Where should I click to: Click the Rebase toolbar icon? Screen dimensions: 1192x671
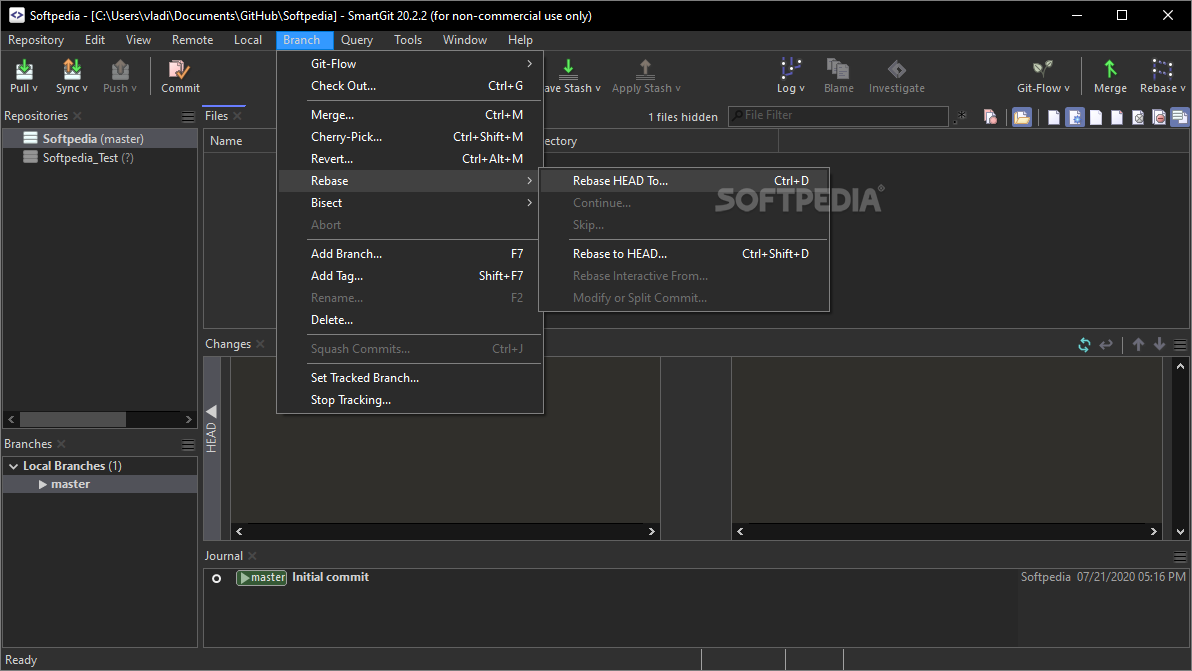1162,69
